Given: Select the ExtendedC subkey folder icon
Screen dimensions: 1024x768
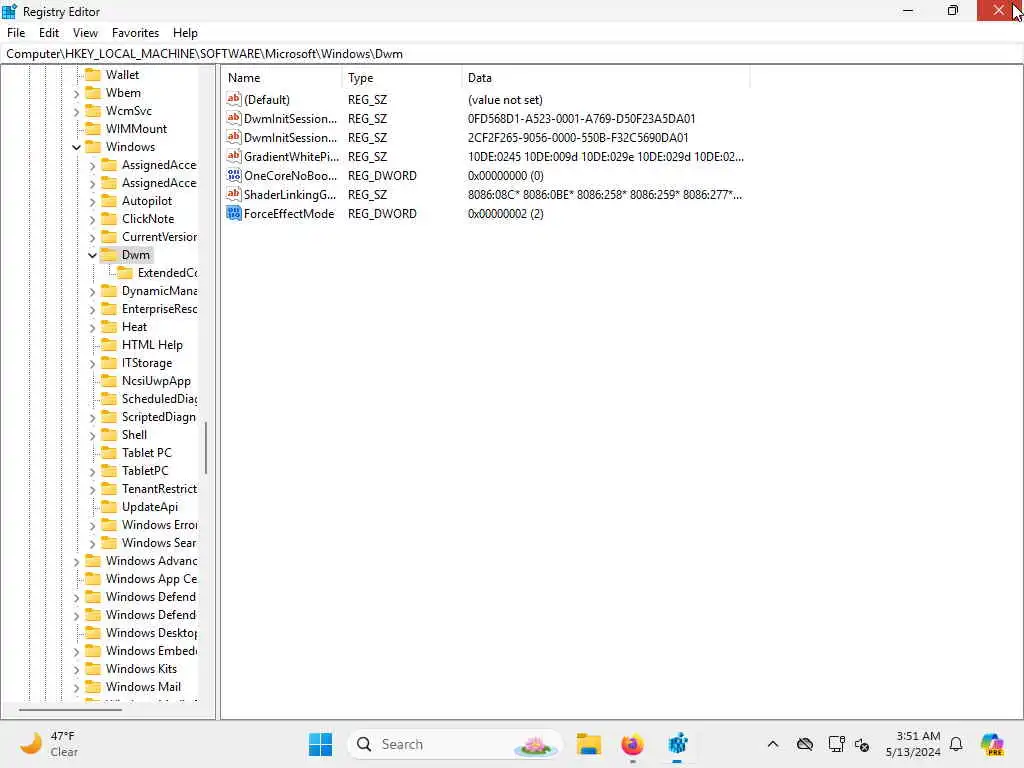Looking at the screenshot, I should [125, 272].
